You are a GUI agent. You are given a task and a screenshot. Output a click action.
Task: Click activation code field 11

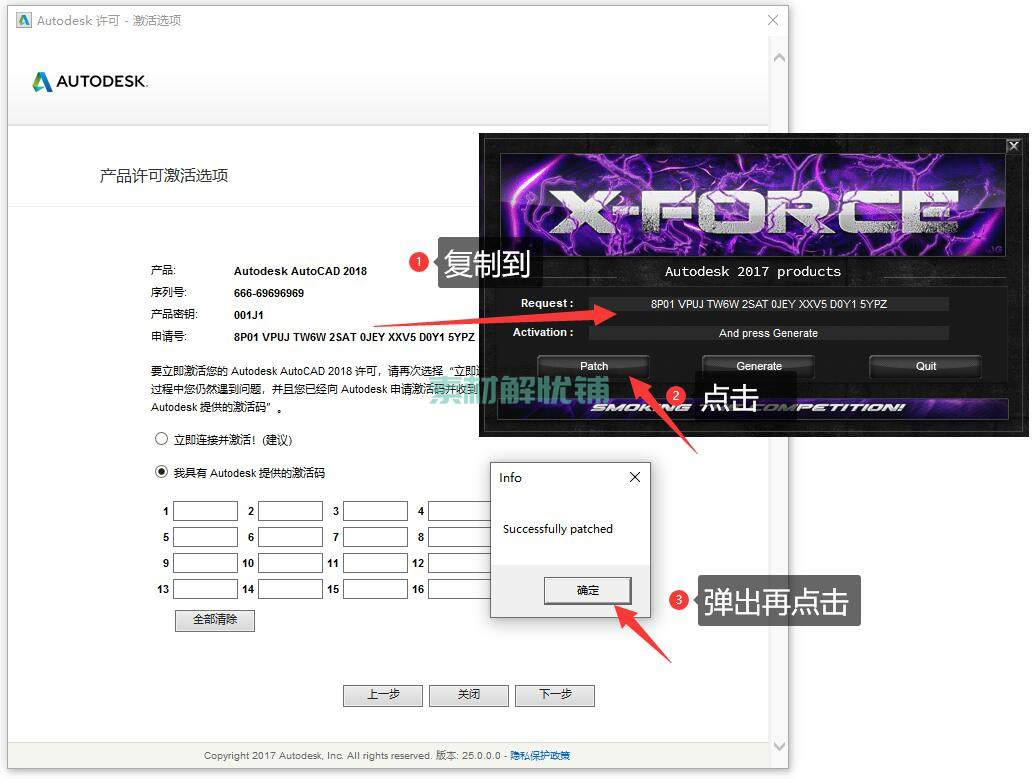(376, 562)
